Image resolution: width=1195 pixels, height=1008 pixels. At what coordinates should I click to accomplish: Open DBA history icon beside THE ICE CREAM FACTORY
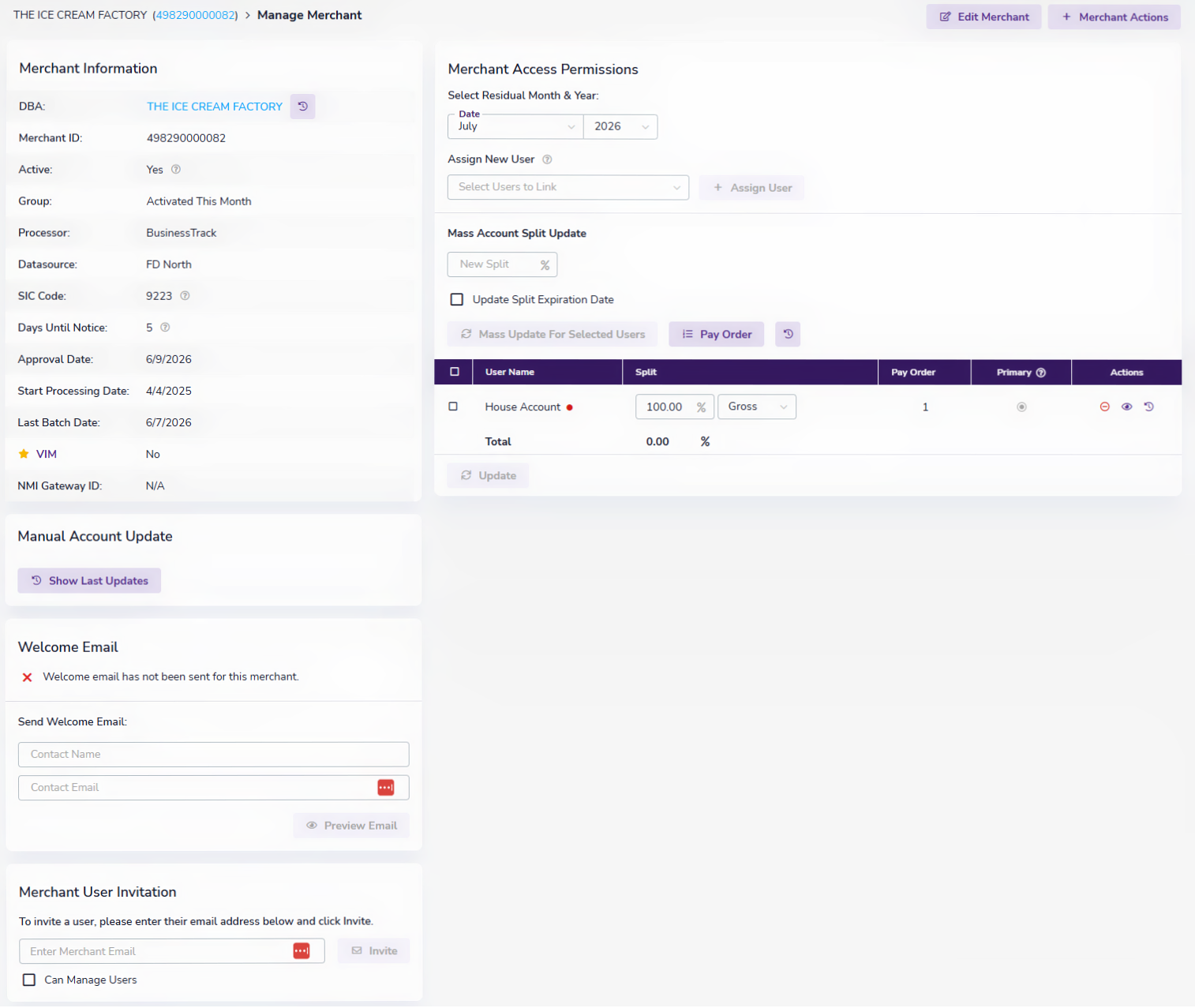tap(302, 107)
